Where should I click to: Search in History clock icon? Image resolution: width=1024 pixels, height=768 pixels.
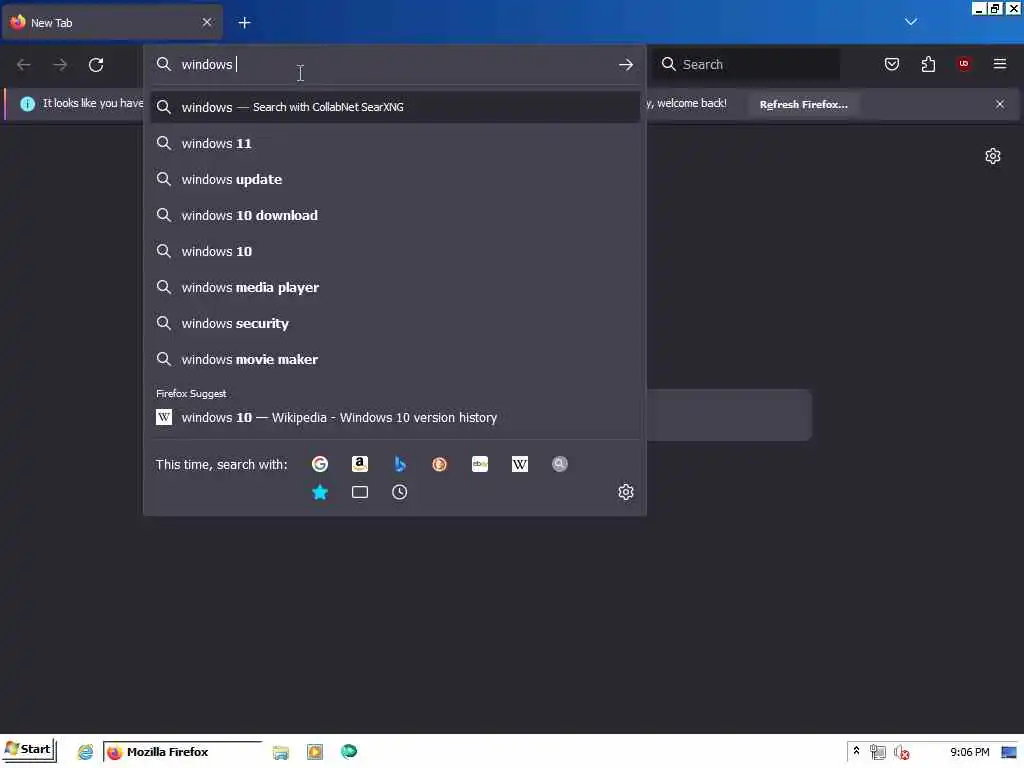tap(400, 492)
